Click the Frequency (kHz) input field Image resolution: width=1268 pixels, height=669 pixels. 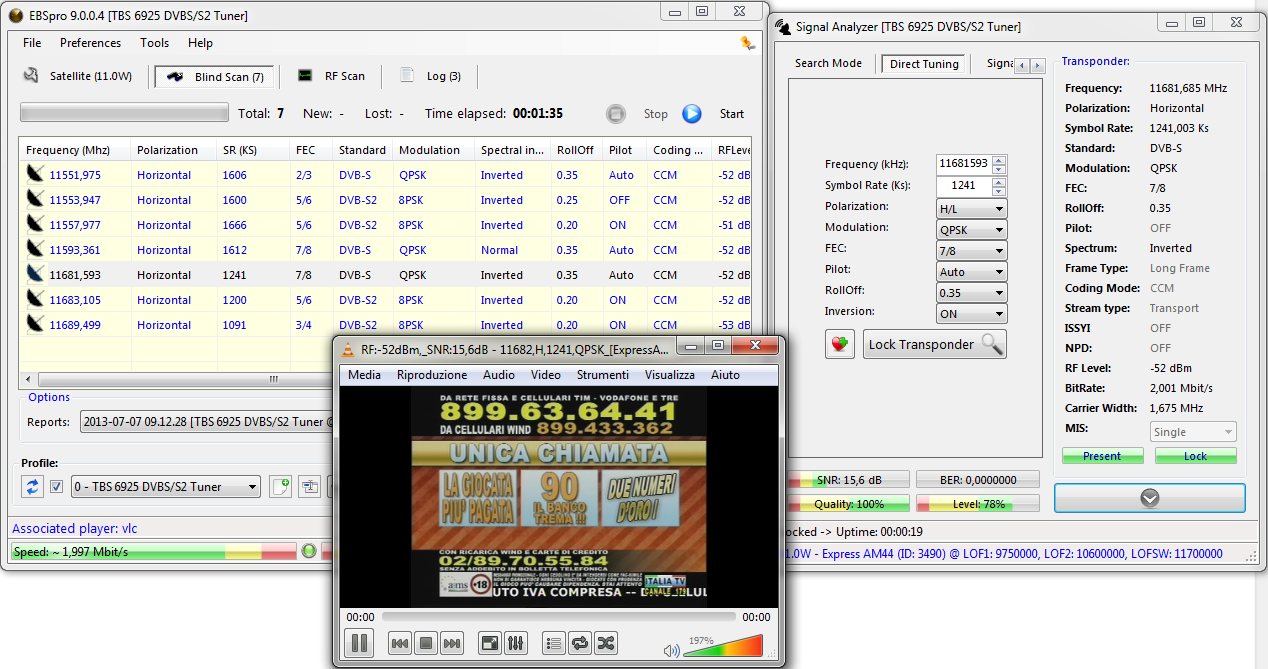pyautogui.click(x=964, y=163)
